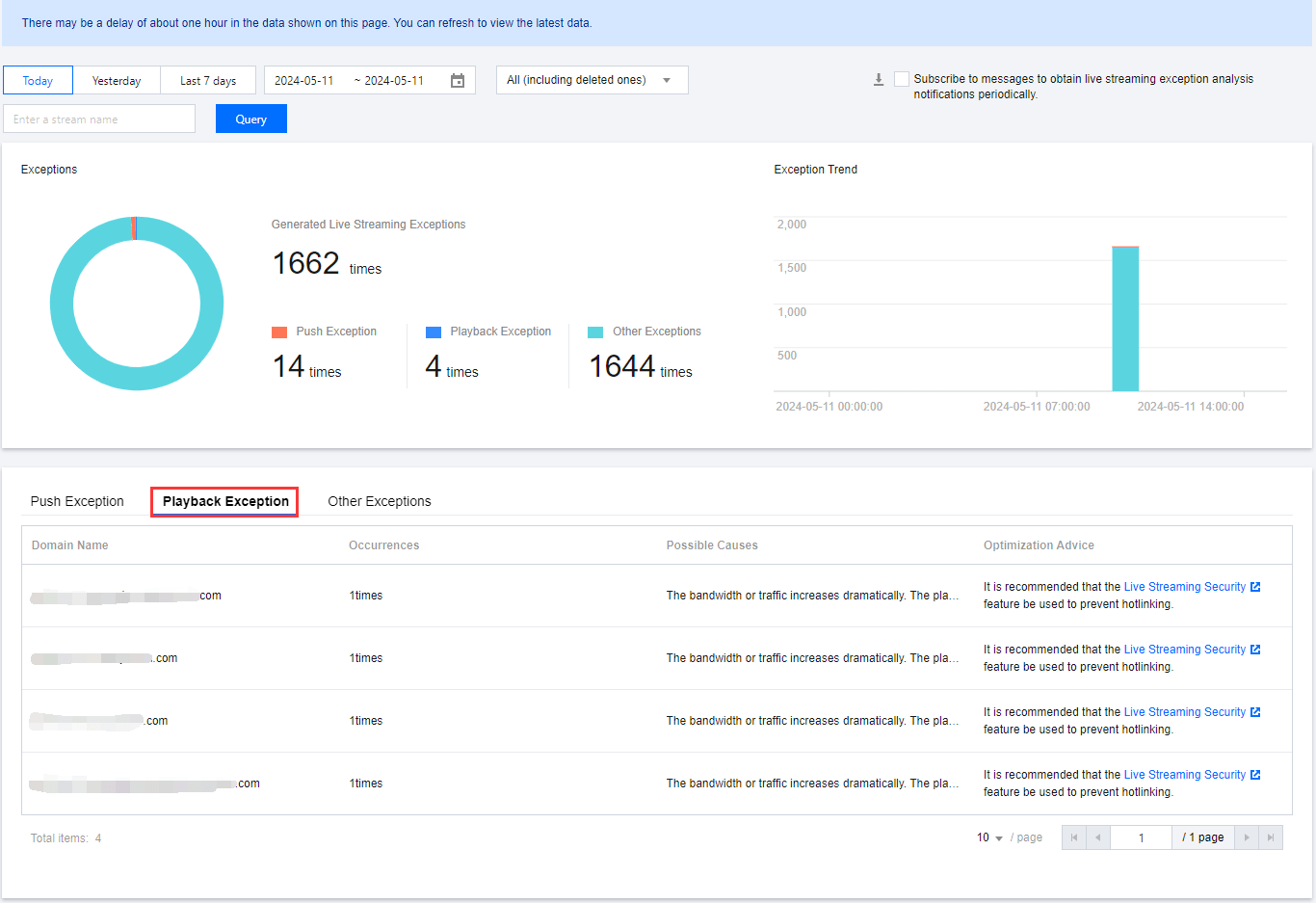This screenshot has width=1316, height=903.
Task: Open the date range calendar icon
Action: point(458,81)
